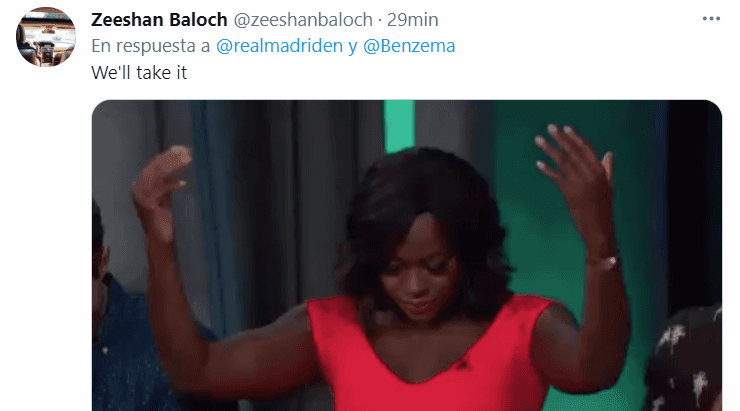Click the bright teal stripe above her hair
The width and height of the screenshot is (740, 411).
point(399,126)
